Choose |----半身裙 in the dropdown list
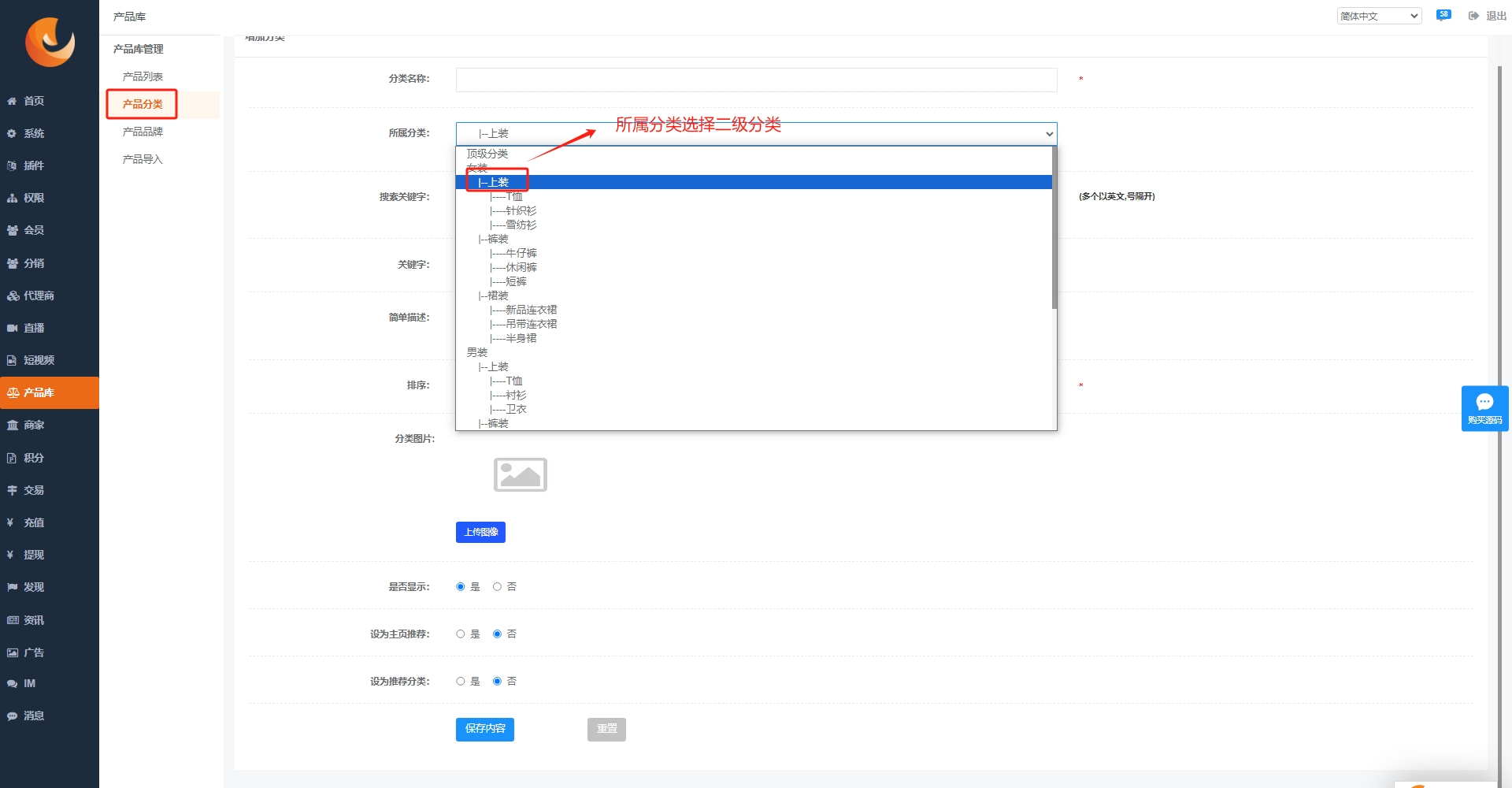The width and height of the screenshot is (1512, 788). tap(754, 338)
